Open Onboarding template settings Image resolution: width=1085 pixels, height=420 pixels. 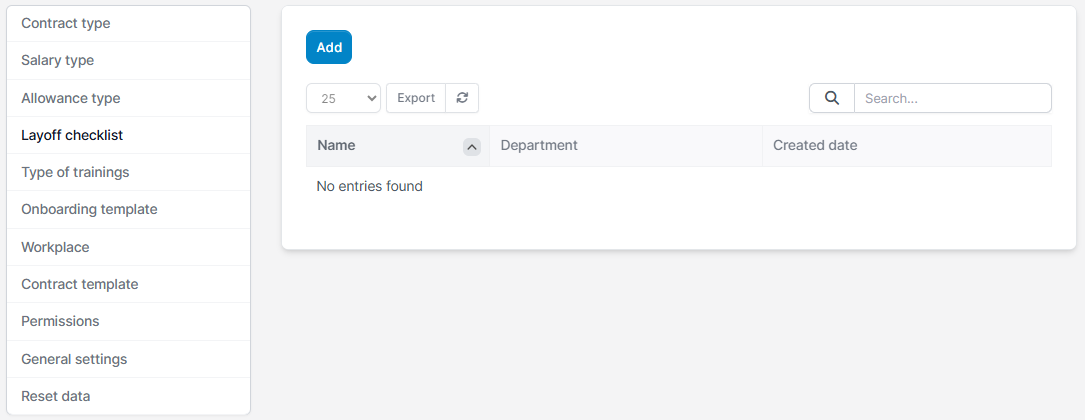pos(89,209)
